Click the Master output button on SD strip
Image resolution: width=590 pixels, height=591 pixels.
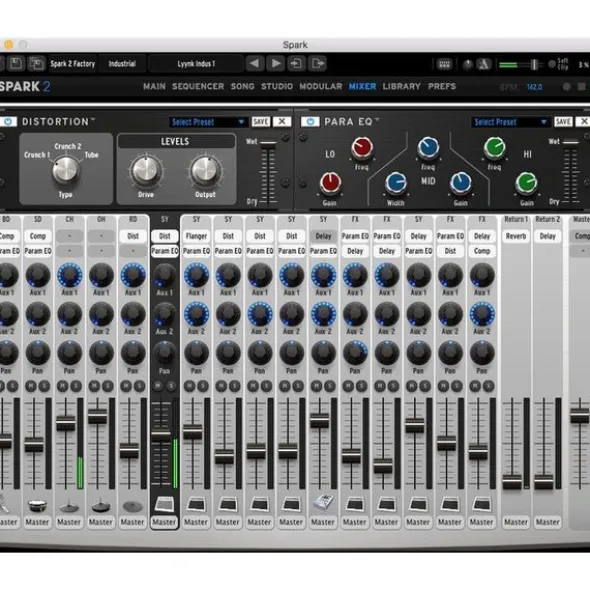pos(37,522)
